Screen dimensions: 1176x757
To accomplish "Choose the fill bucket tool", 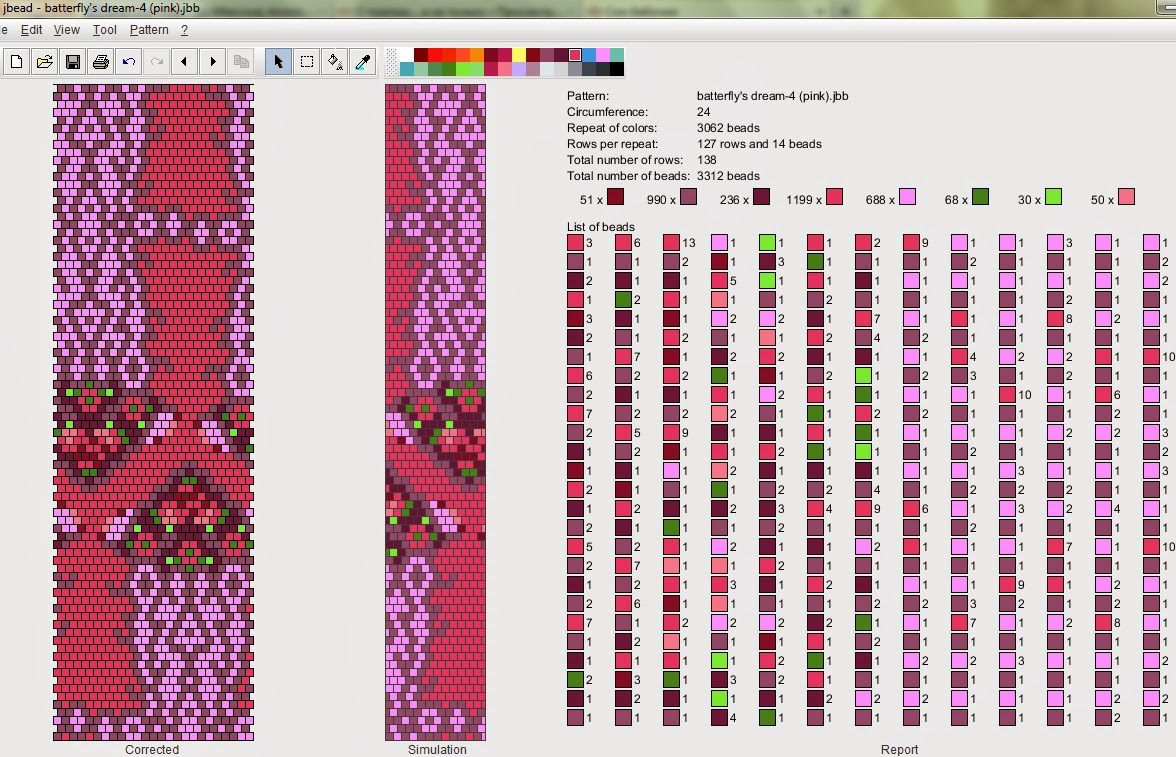I will pyautogui.click(x=335, y=62).
